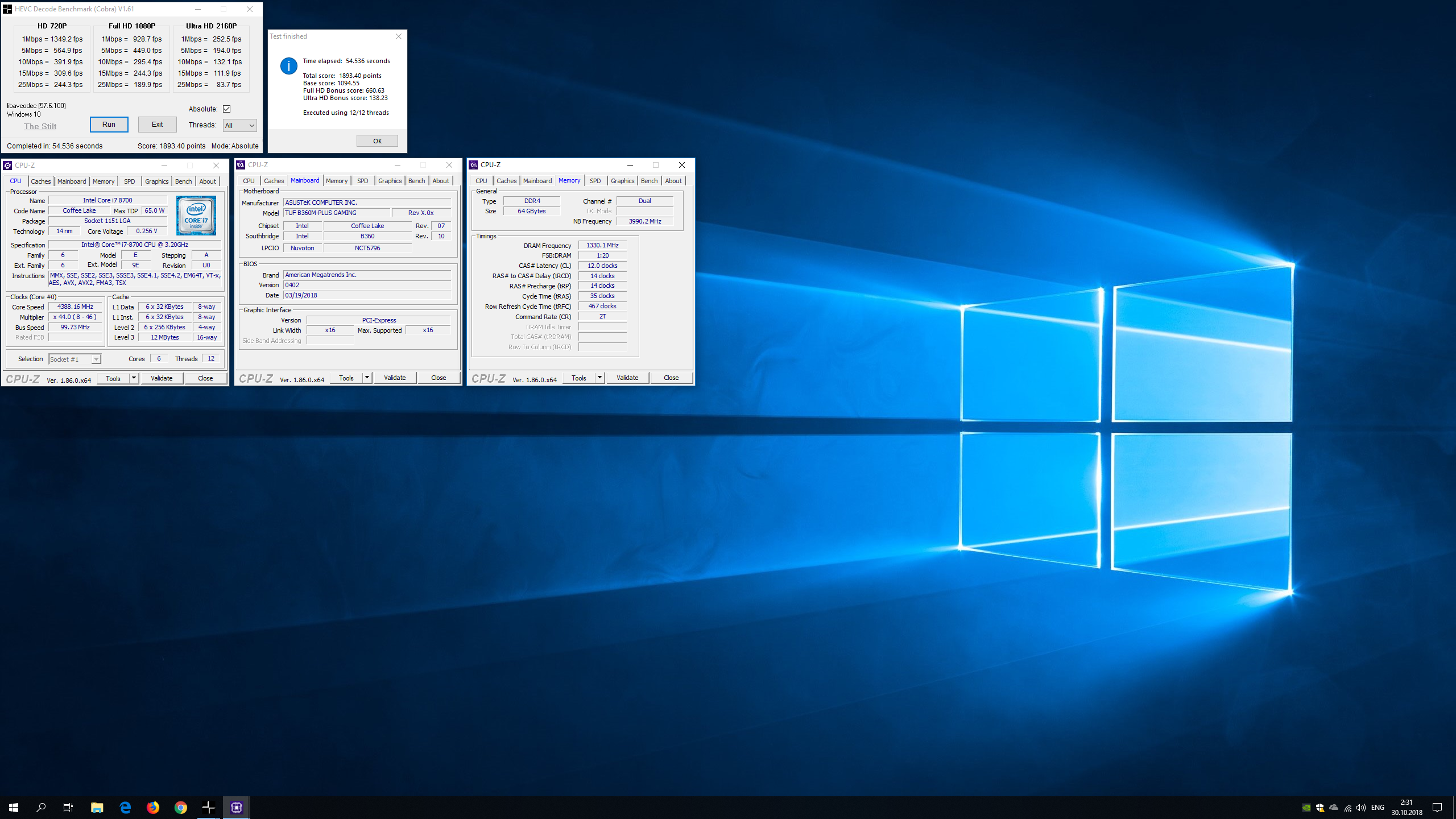Switch to CPU tab in Memory CPU-Z window

pyautogui.click(x=481, y=181)
